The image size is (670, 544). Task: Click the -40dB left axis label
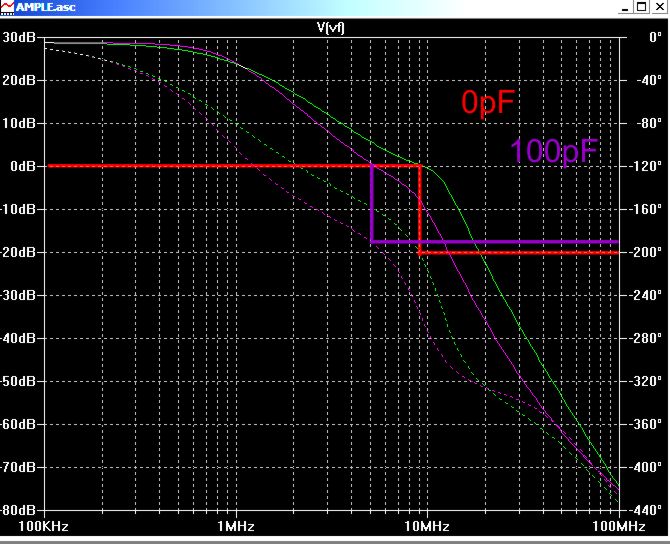tap(18, 338)
